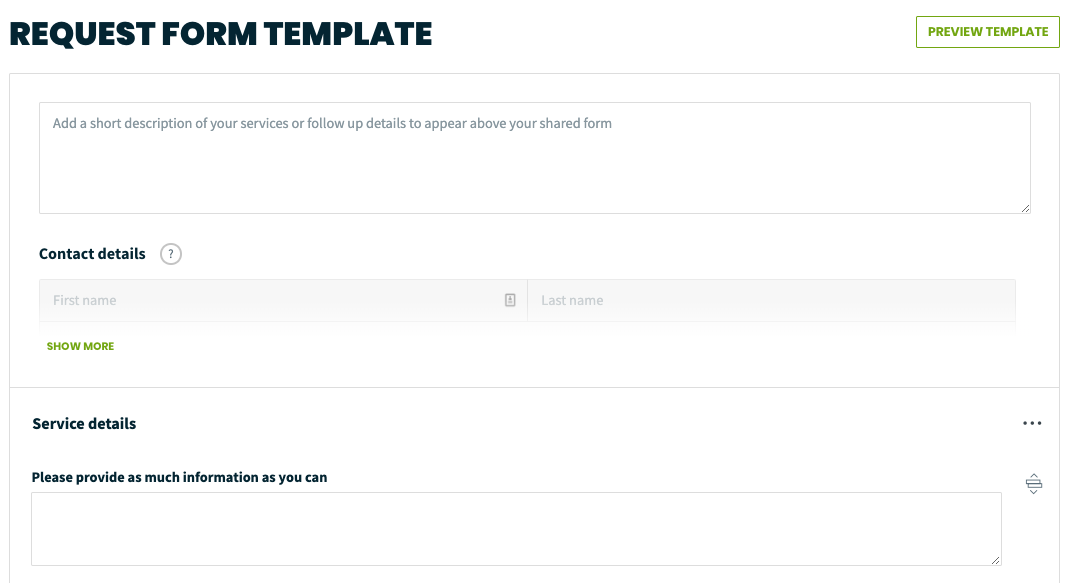Click the Contact details help question mark icon
The height and width of the screenshot is (583, 1070).
(x=171, y=254)
